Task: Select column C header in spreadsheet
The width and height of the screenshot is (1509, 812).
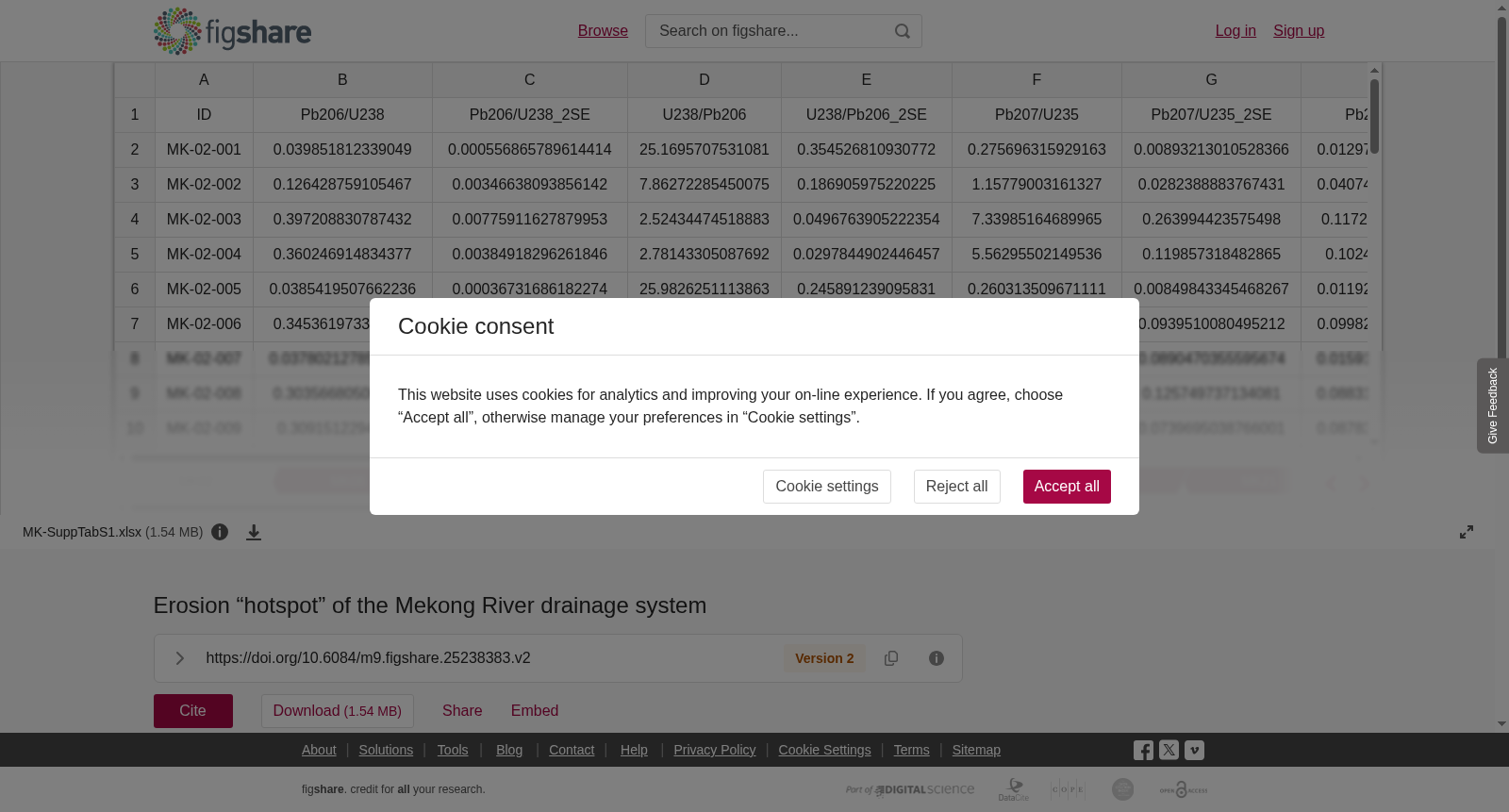Action: click(x=530, y=80)
